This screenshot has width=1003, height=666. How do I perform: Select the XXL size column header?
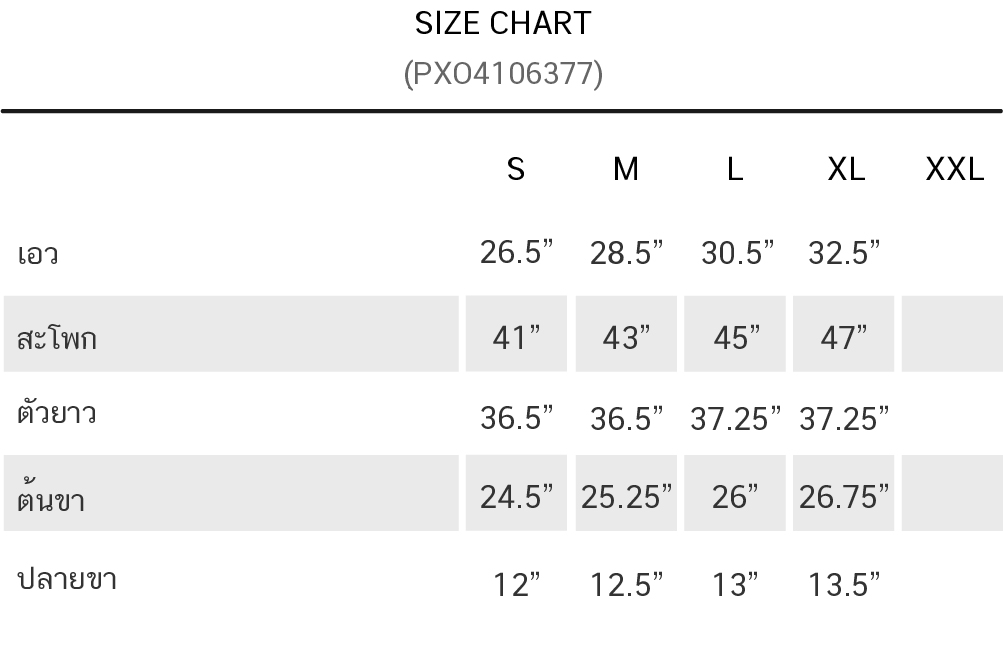point(955,170)
